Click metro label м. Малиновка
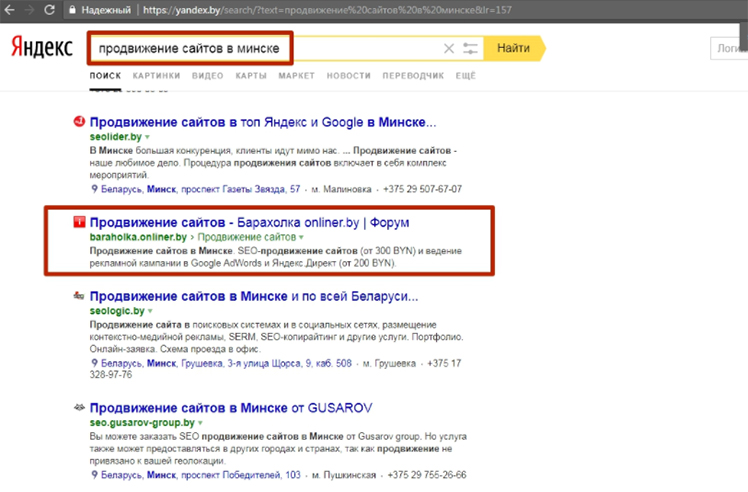Screen dimensions: 748x492 click(x=341, y=189)
